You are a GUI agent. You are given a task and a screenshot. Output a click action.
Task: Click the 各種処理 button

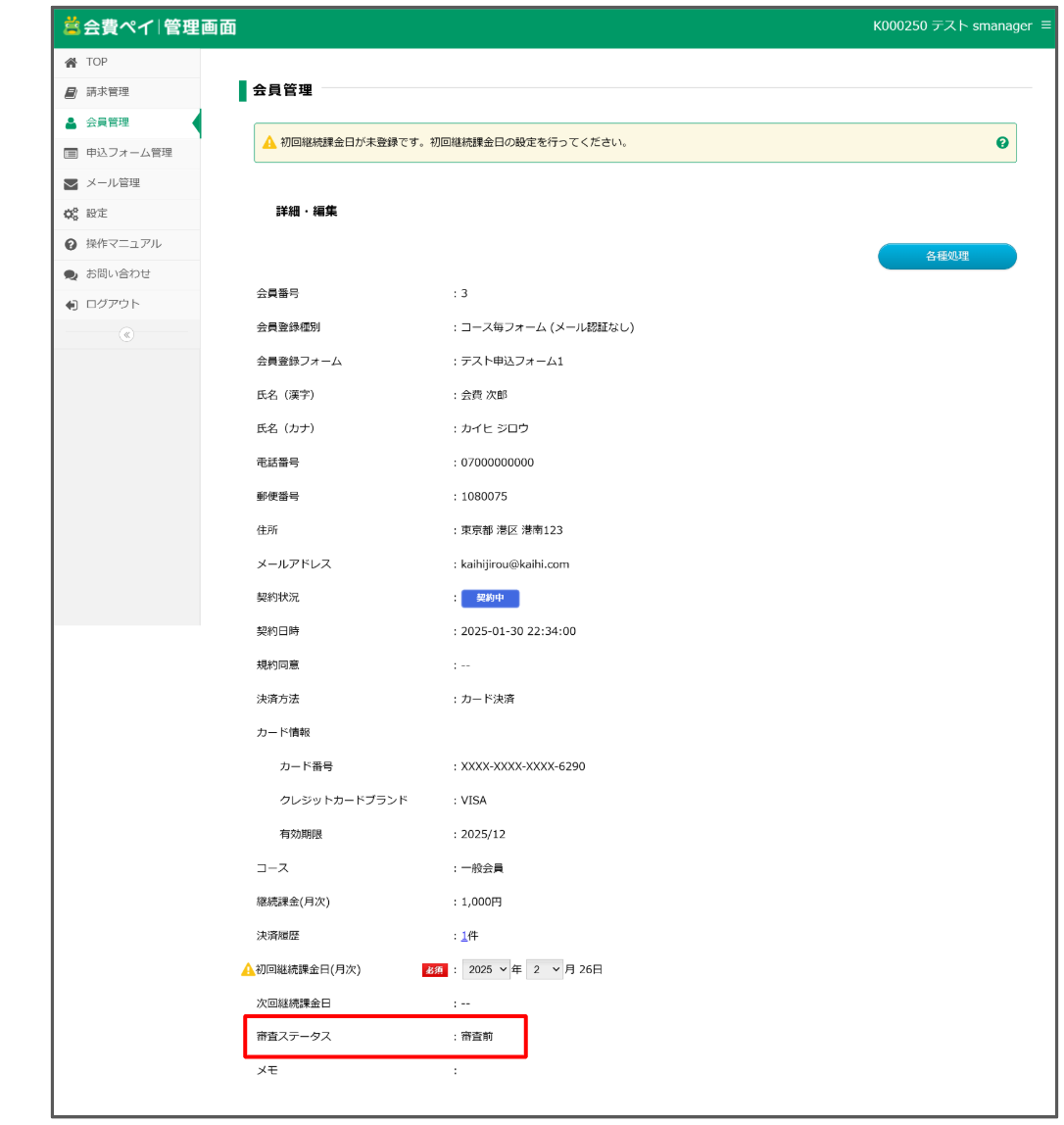click(x=946, y=257)
